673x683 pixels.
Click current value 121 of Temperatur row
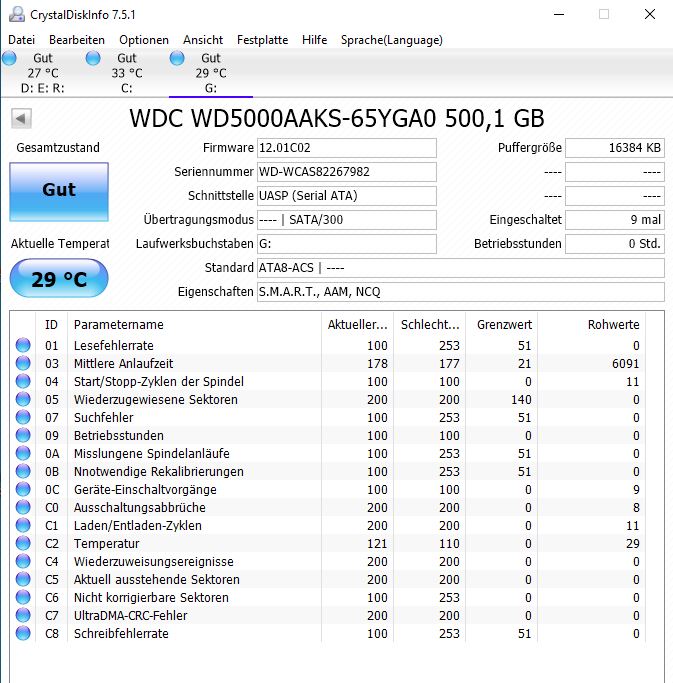pyautogui.click(x=377, y=544)
